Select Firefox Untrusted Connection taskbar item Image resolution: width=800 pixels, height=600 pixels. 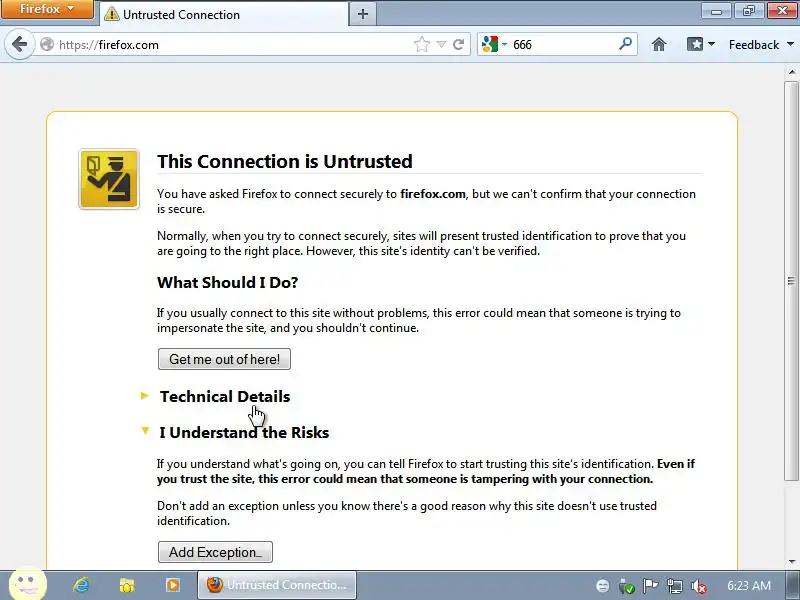click(x=277, y=585)
